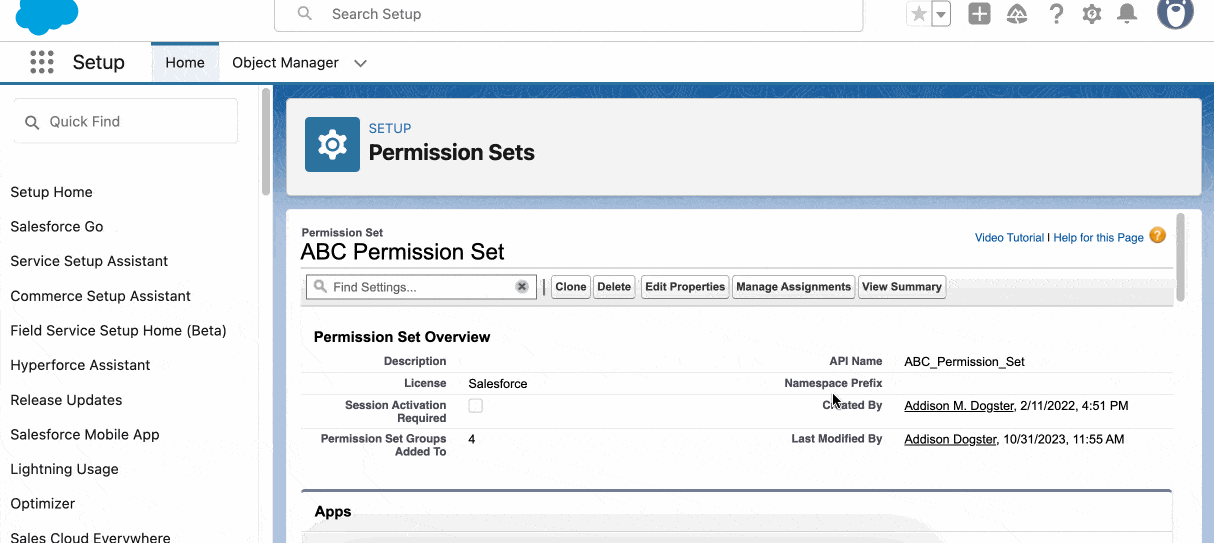
Task: Open Addison Dogster last-modified-by link
Action: pos(950,440)
